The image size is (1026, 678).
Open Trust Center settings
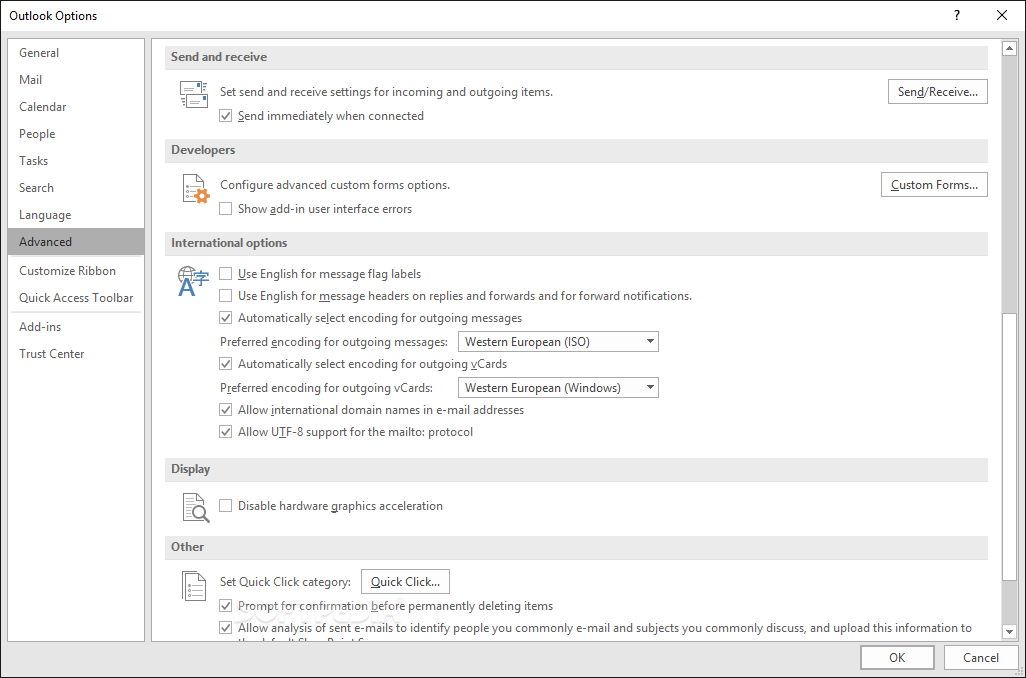[x=76, y=354]
